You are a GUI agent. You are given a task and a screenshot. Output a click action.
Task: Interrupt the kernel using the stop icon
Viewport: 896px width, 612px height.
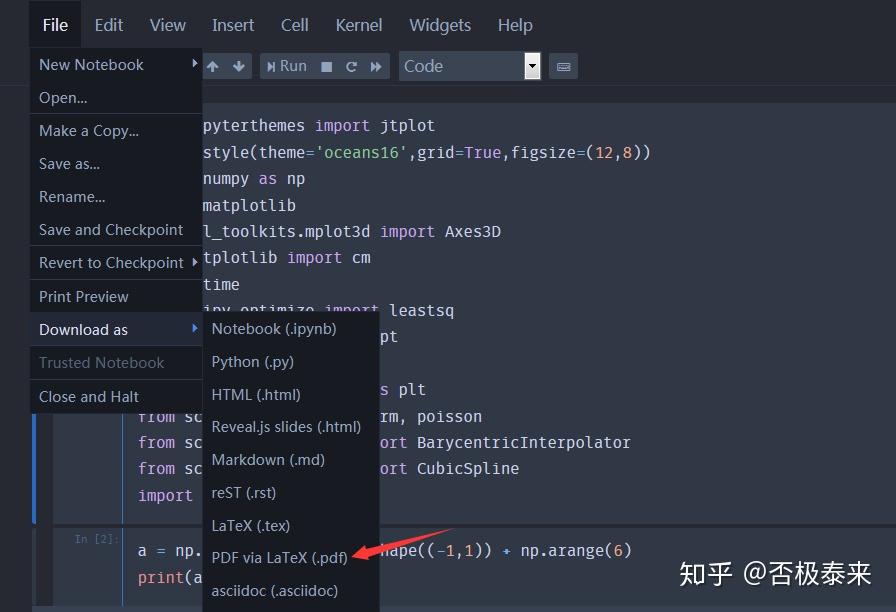pyautogui.click(x=325, y=66)
